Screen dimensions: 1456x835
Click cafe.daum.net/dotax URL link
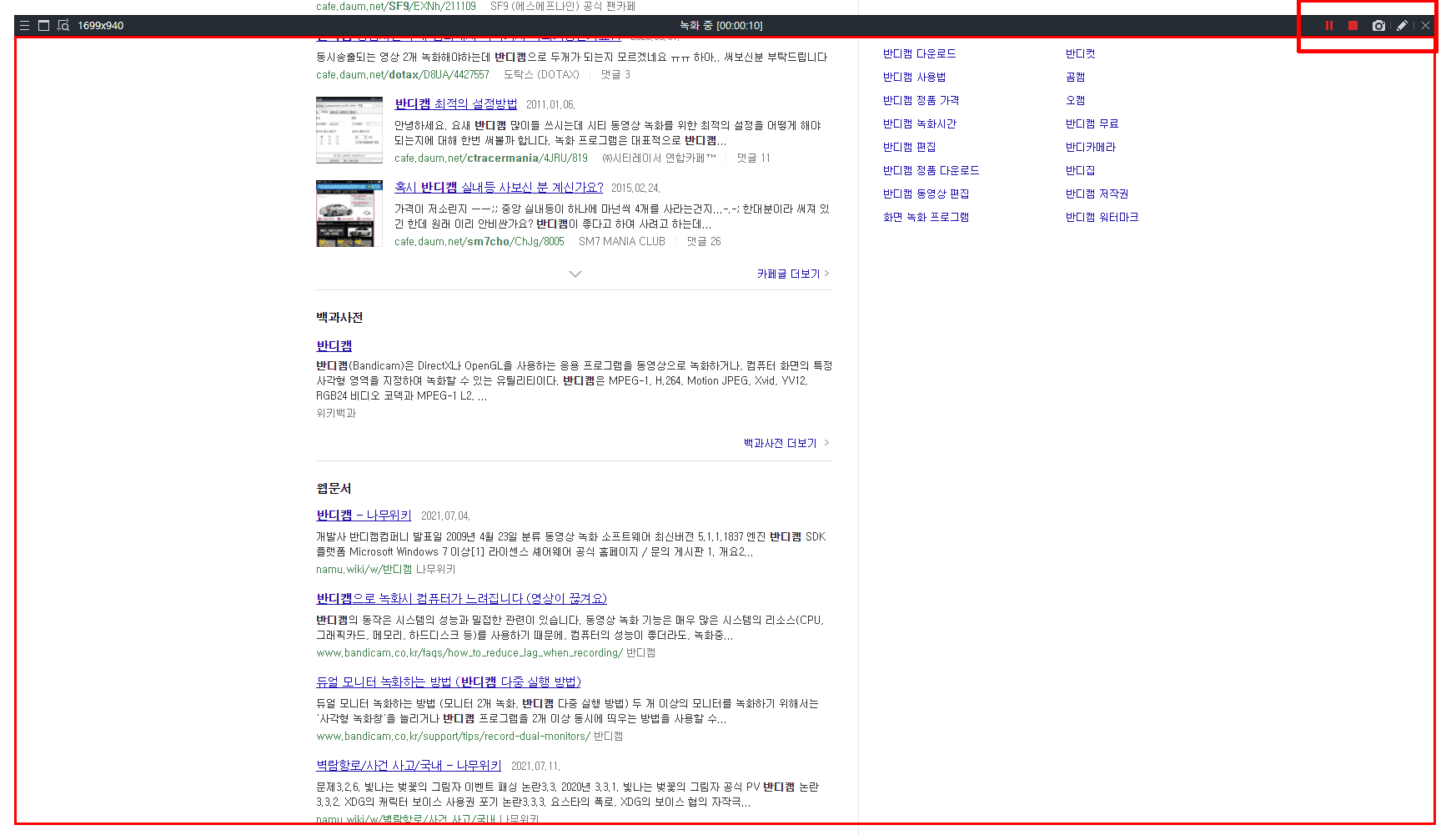pyautogui.click(x=403, y=75)
